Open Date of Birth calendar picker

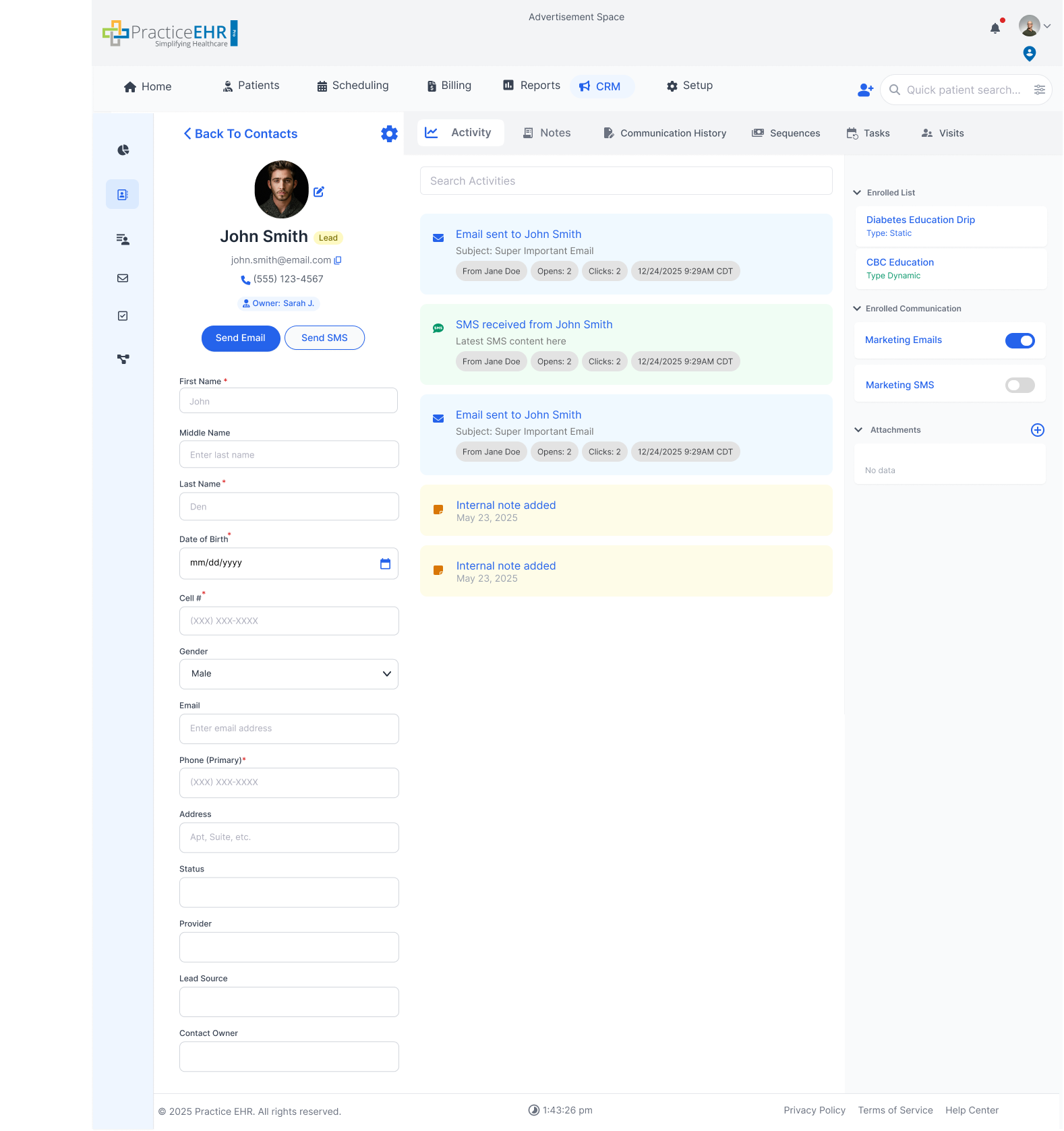[385, 563]
